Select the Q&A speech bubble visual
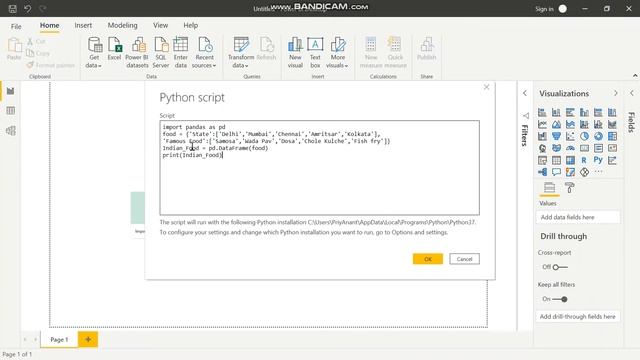 point(556,172)
